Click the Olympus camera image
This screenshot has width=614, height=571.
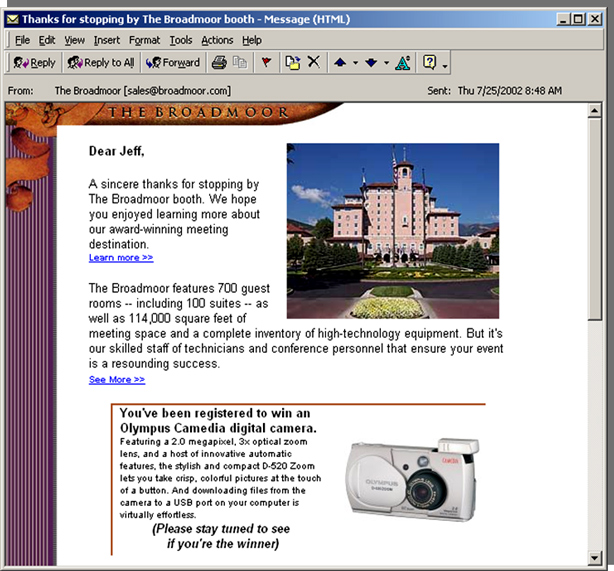[412, 479]
